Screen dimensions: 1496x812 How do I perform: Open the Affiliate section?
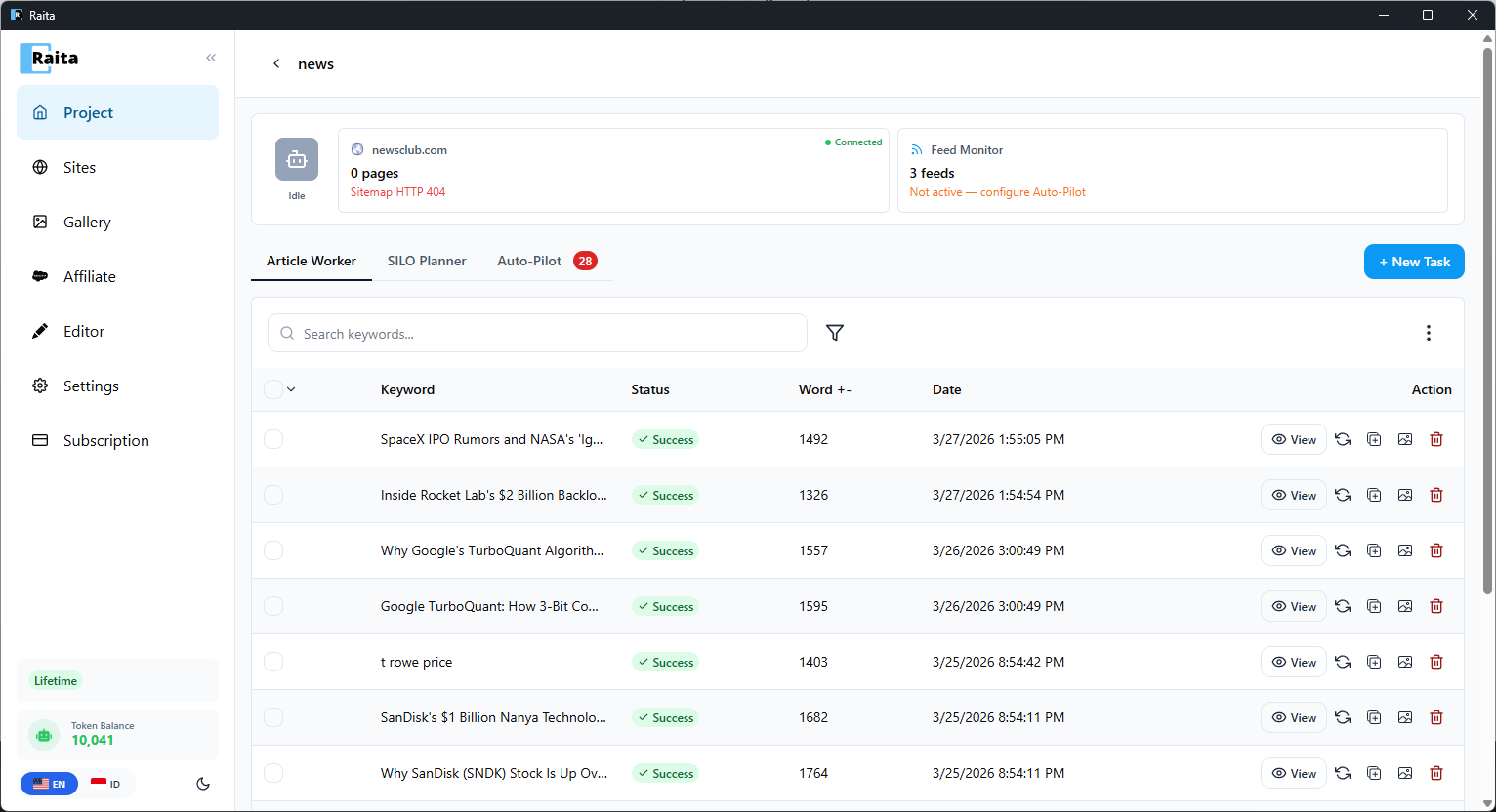click(117, 276)
